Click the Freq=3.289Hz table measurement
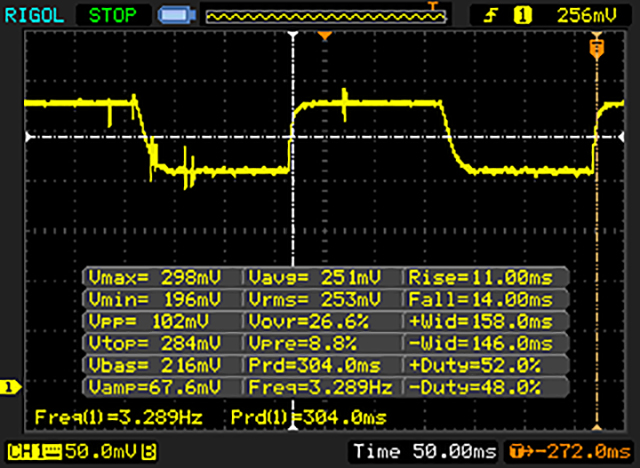Image resolution: width=640 pixels, height=468 pixels. coord(320,387)
